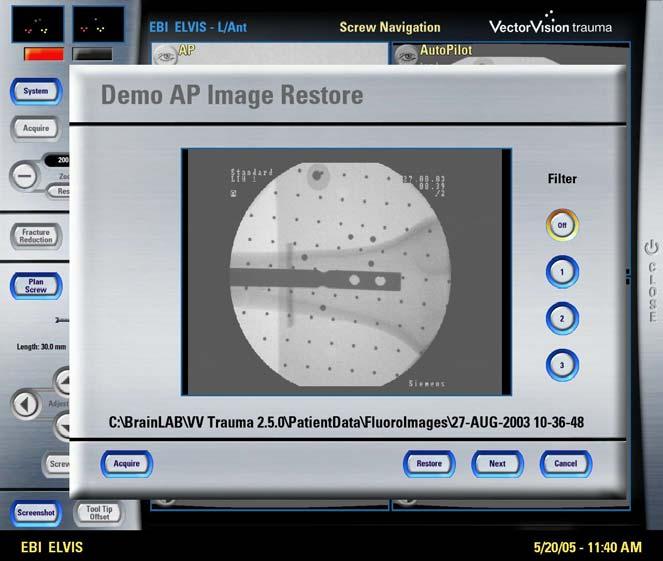This screenshot has width=663, height=561.
Task: Click the zoom minus round button
Action: [25, 175]
